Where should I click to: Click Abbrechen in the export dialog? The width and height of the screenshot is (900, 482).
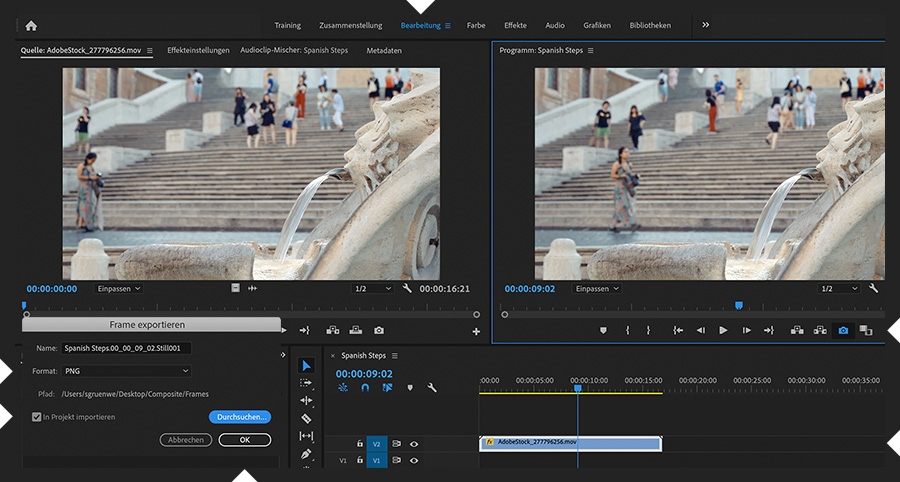coord(186,440)
